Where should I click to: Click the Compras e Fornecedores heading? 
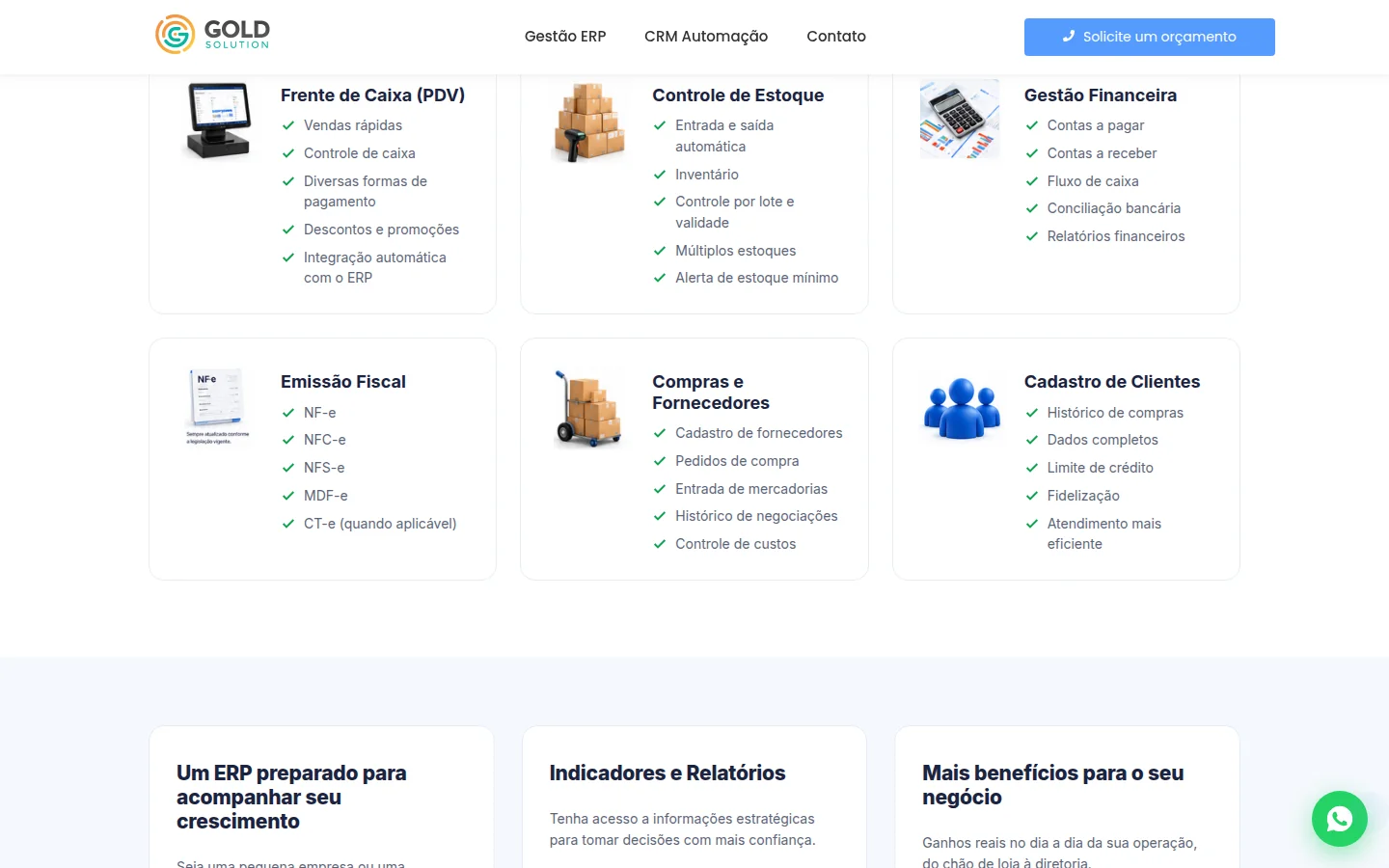[711, 393]
